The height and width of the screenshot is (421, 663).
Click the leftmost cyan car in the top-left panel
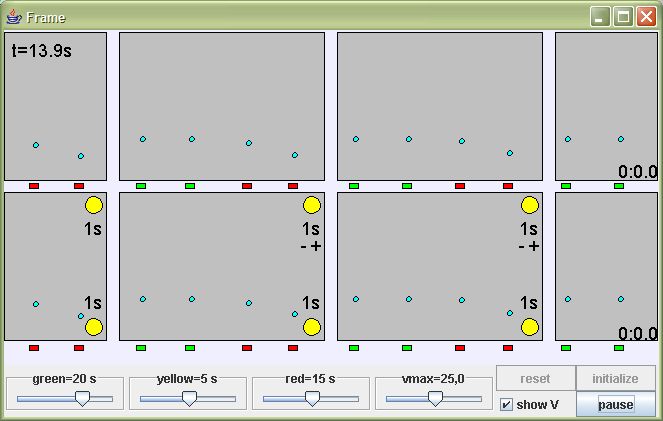pyautogui.click(x=36, y=145)
